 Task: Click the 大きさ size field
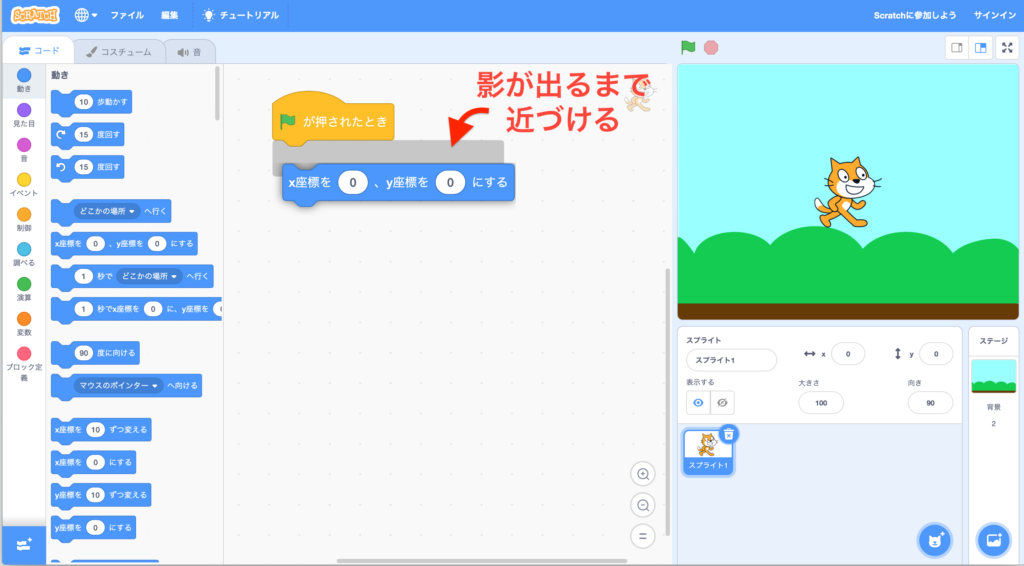tap(821, 403)
